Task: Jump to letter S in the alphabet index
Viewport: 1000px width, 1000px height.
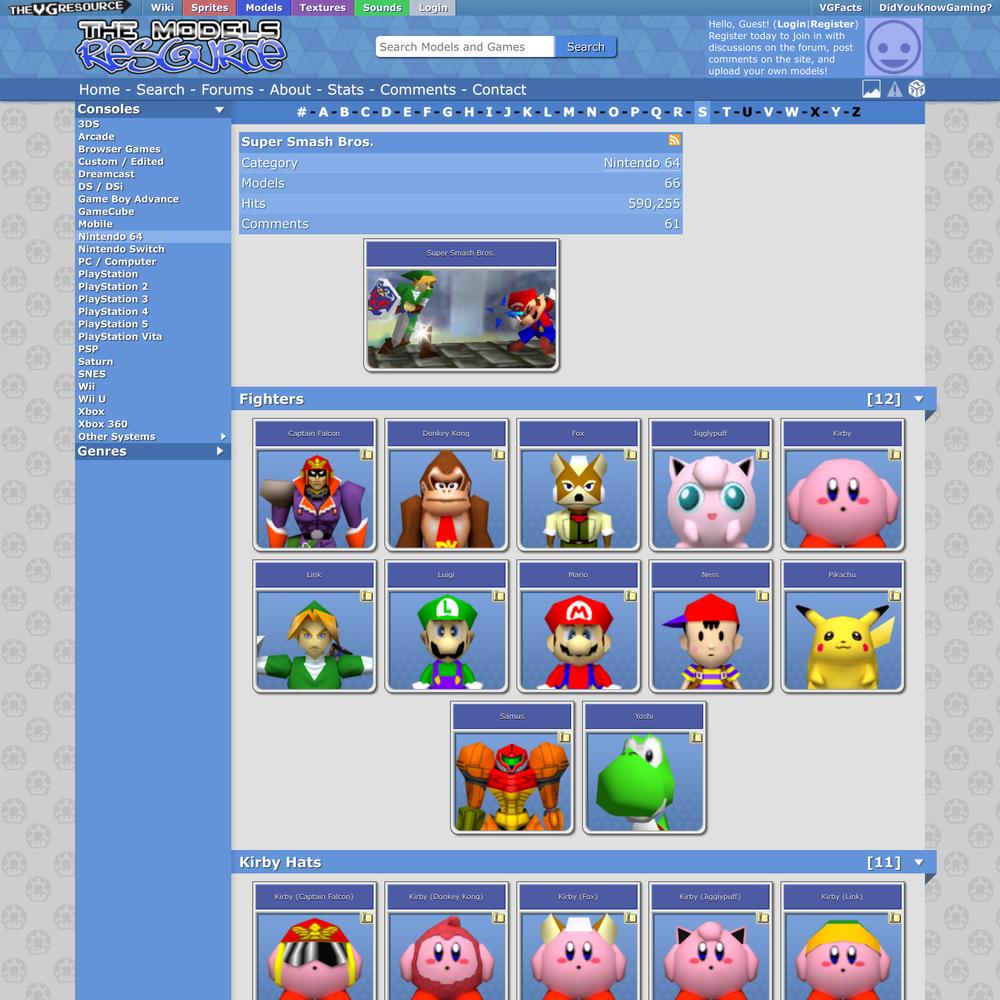Action: tap(702, 112)
